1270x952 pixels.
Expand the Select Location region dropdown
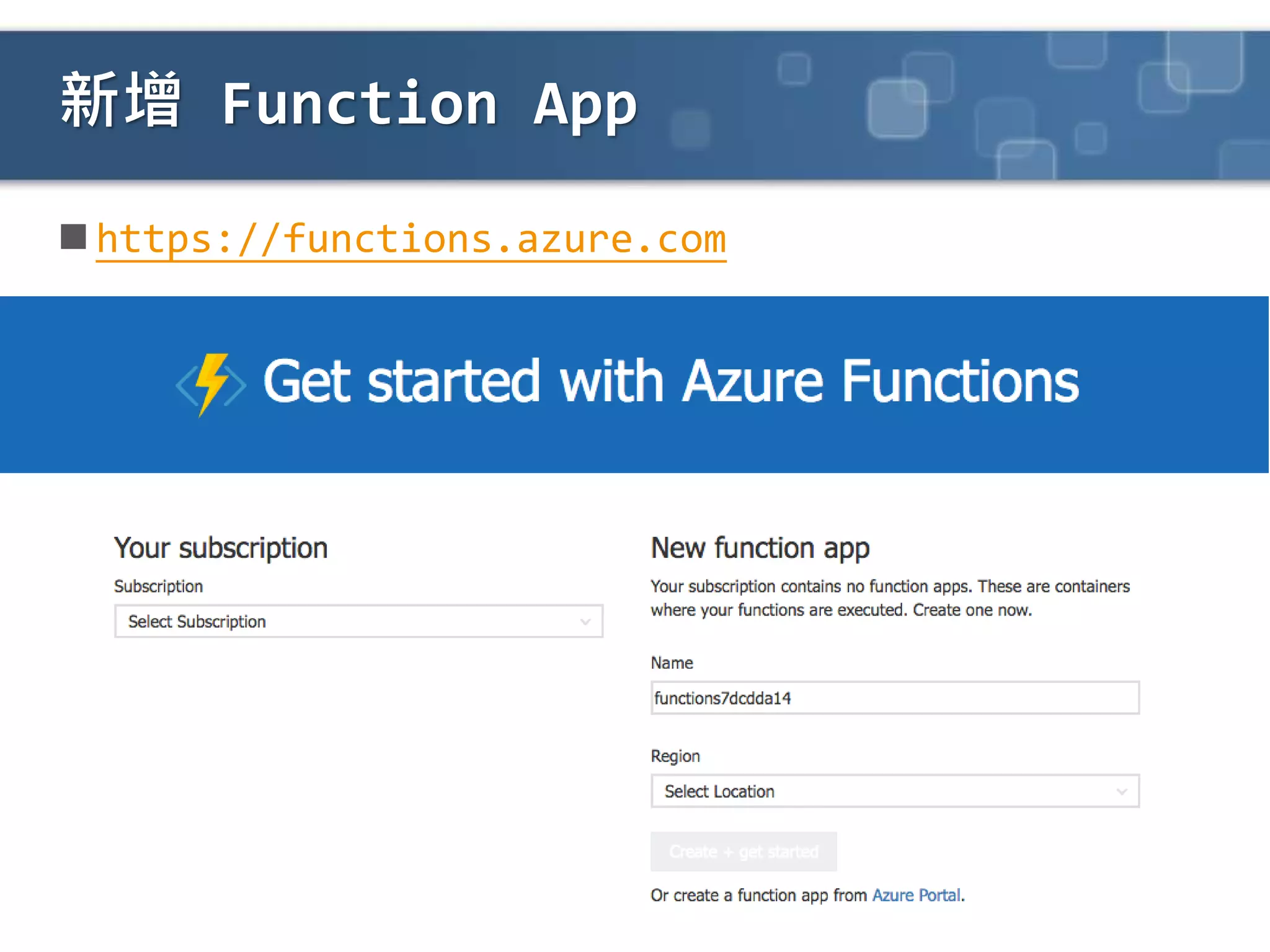895,791
